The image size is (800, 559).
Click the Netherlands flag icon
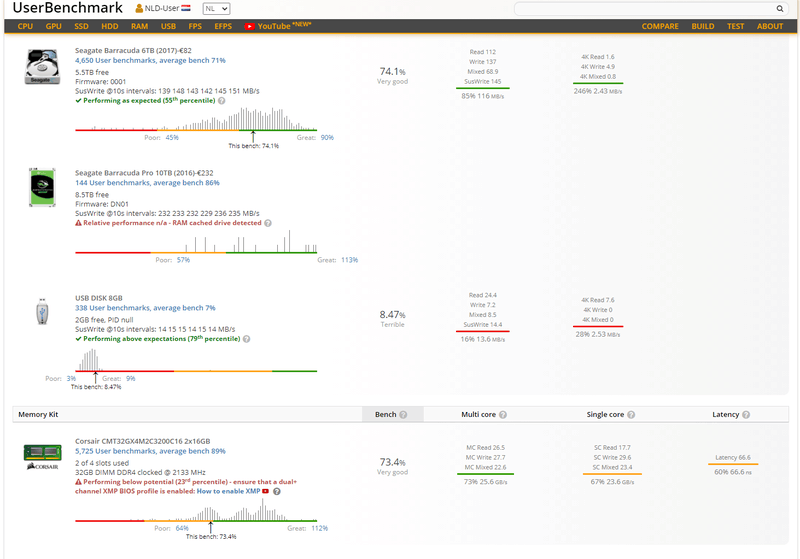point(186,8)
